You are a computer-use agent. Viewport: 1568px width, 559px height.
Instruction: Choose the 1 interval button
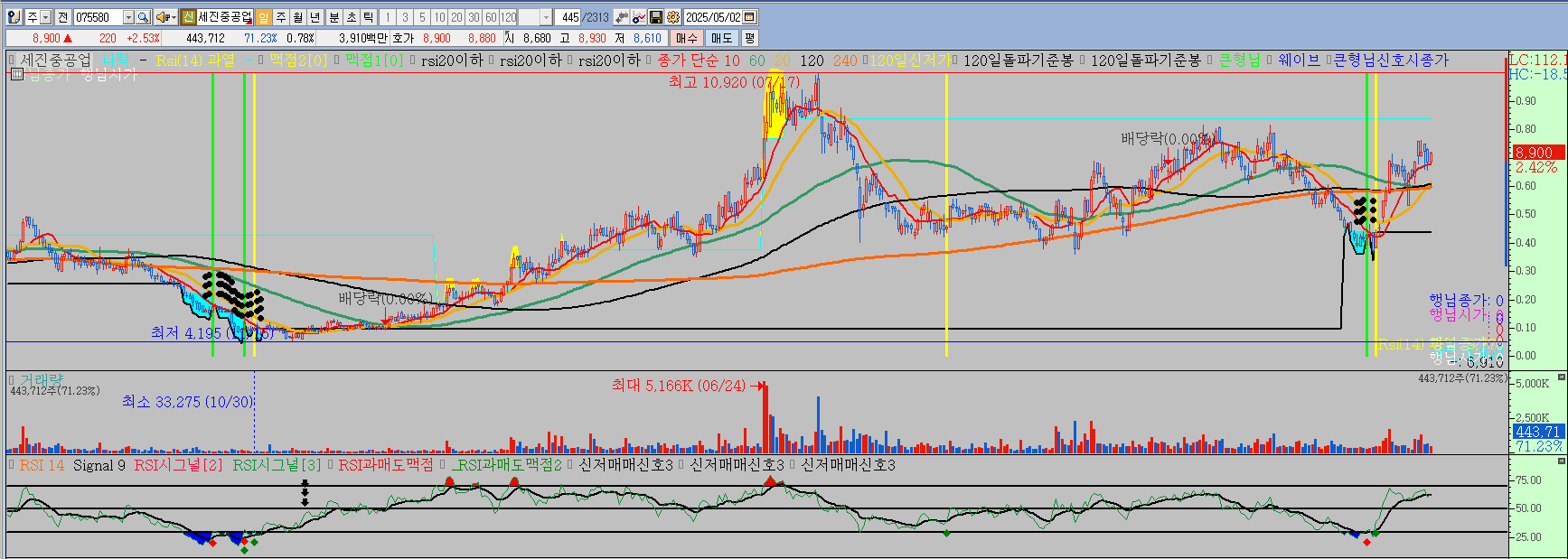click(388, 17)
